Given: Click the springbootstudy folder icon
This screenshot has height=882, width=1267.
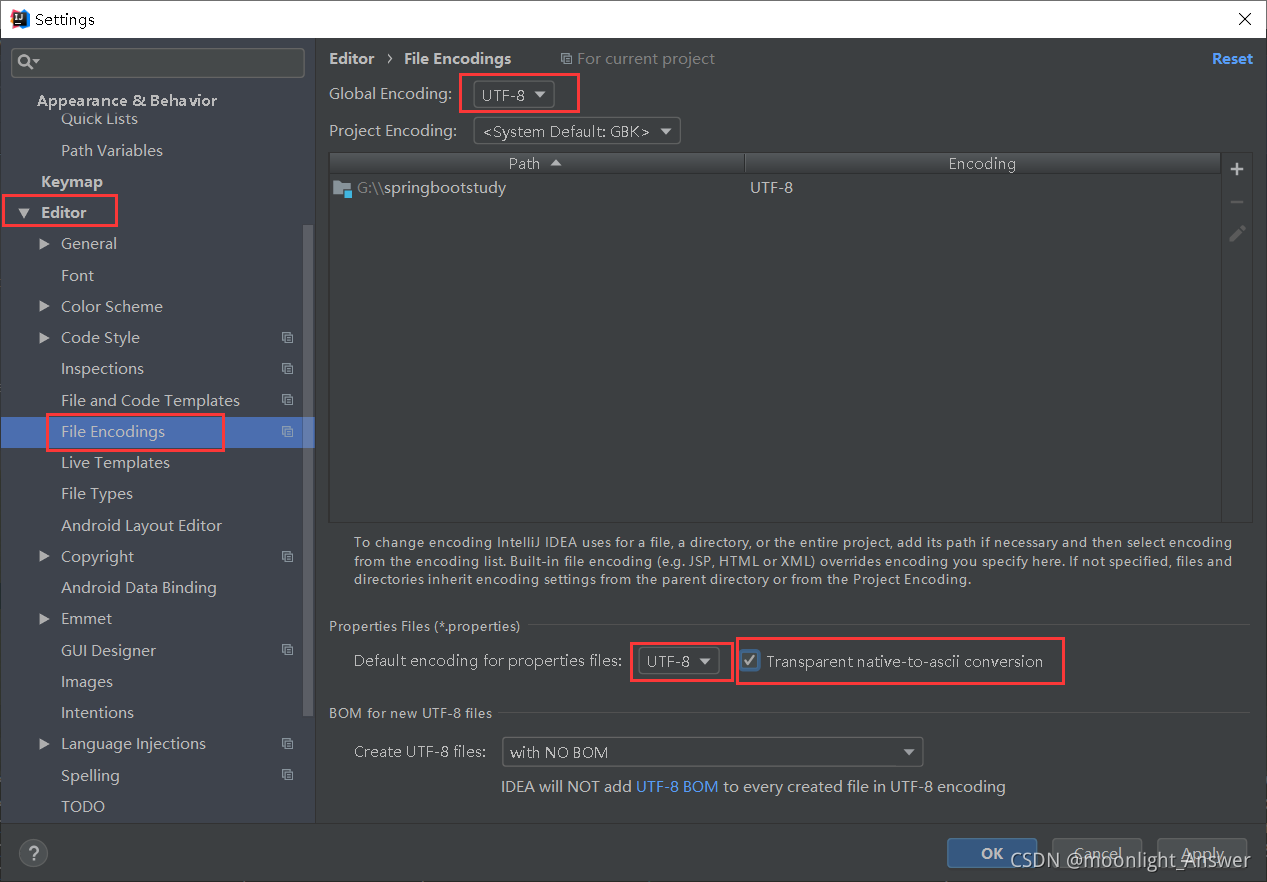Looking at the screenshot, I should pyautogui.click(x=343, y=187).
